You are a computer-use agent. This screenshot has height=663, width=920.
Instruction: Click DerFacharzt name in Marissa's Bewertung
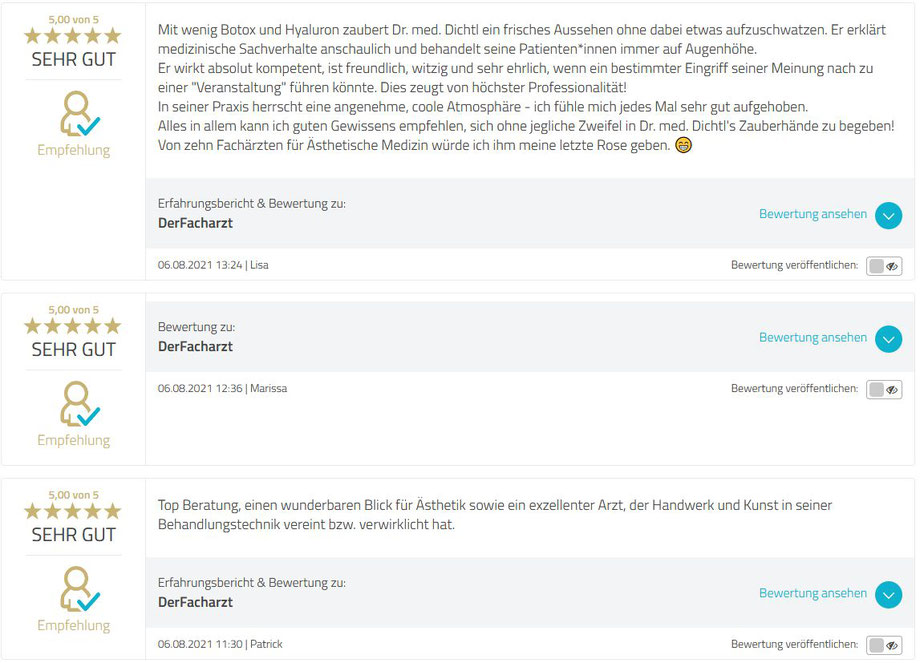[x=195, y=347]
